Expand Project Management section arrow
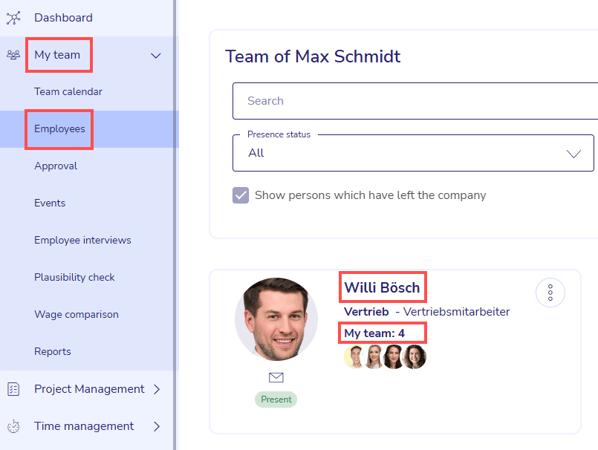This screenshot has width=598, height=450. (x=156, y=389)
